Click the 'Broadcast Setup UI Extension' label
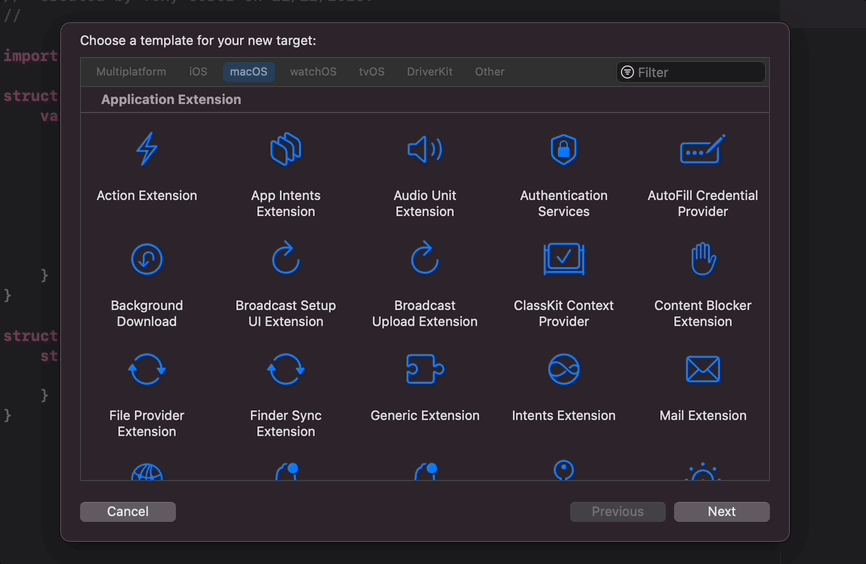Image resolution: width=866 pixels, height=564 pixels. pos(286,313)
